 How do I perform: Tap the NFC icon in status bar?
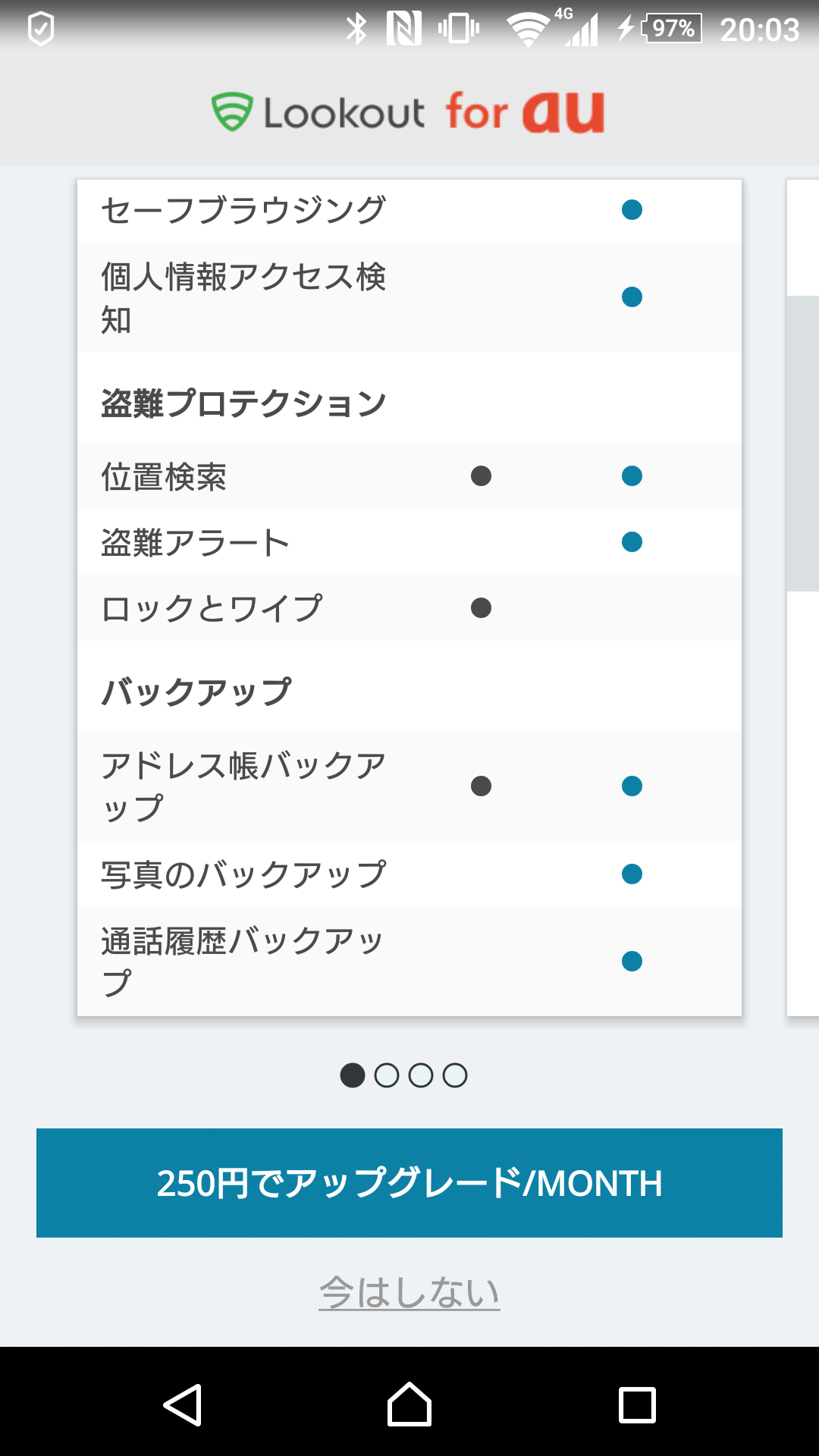[x=404, y=30]
